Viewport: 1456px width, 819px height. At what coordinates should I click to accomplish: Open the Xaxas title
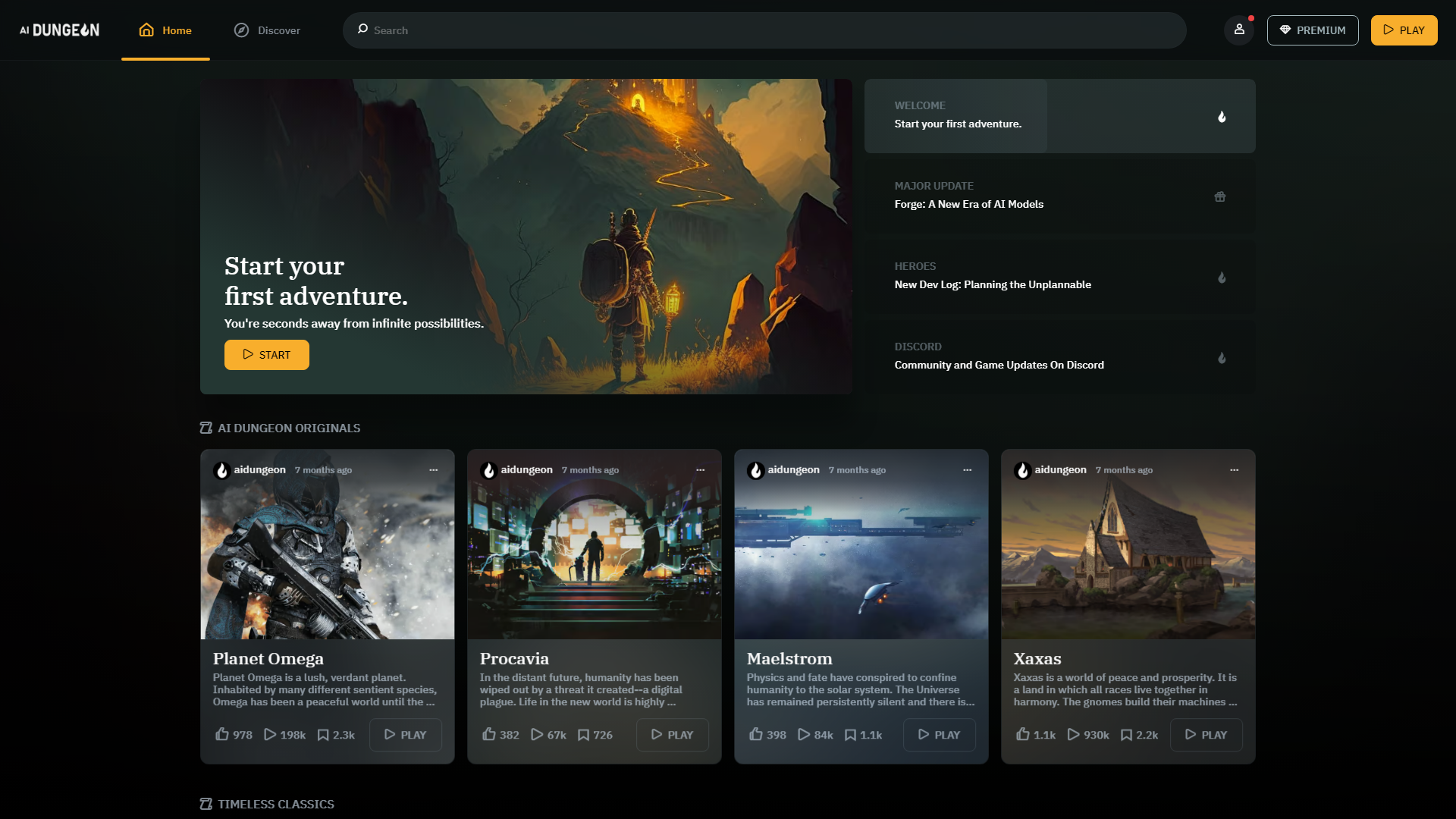1037,658
